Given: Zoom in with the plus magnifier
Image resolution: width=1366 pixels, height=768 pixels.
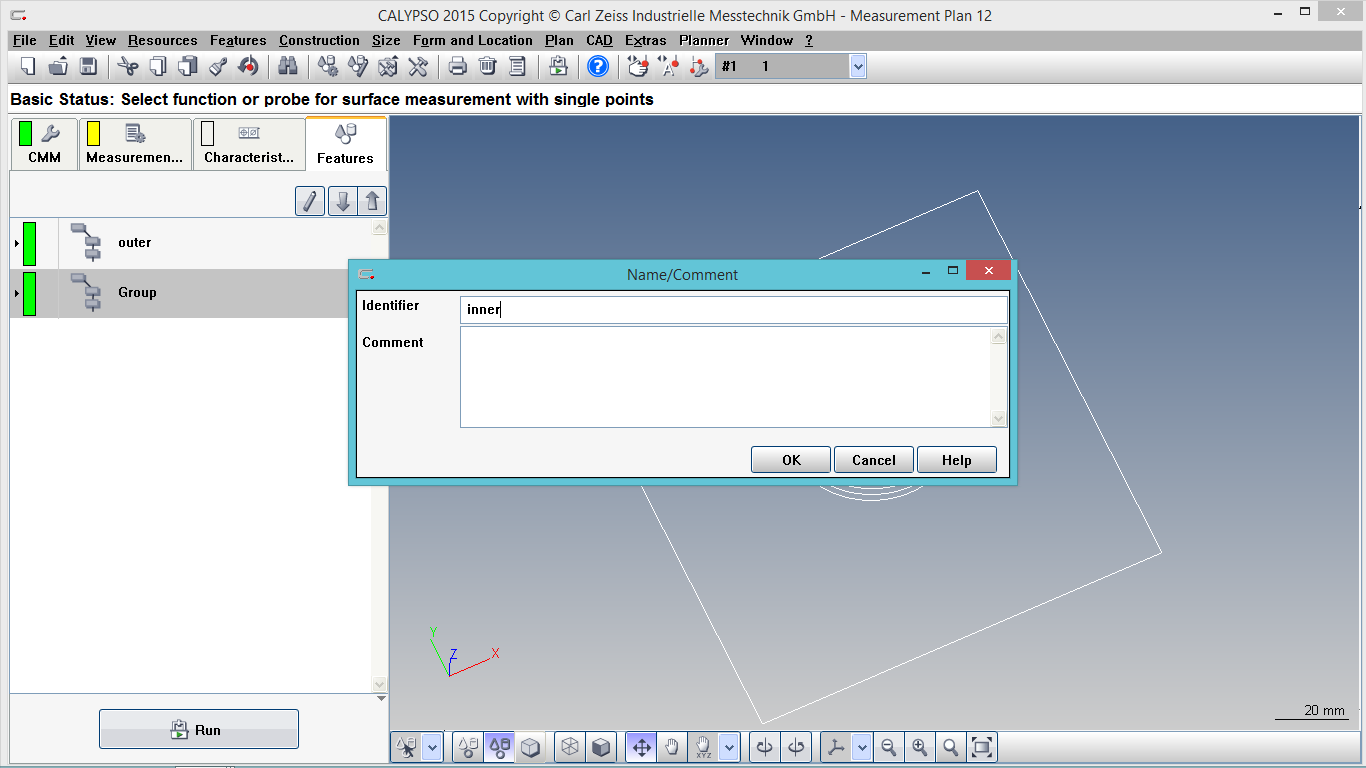Looking at the screenshot, I should (919, 747).
